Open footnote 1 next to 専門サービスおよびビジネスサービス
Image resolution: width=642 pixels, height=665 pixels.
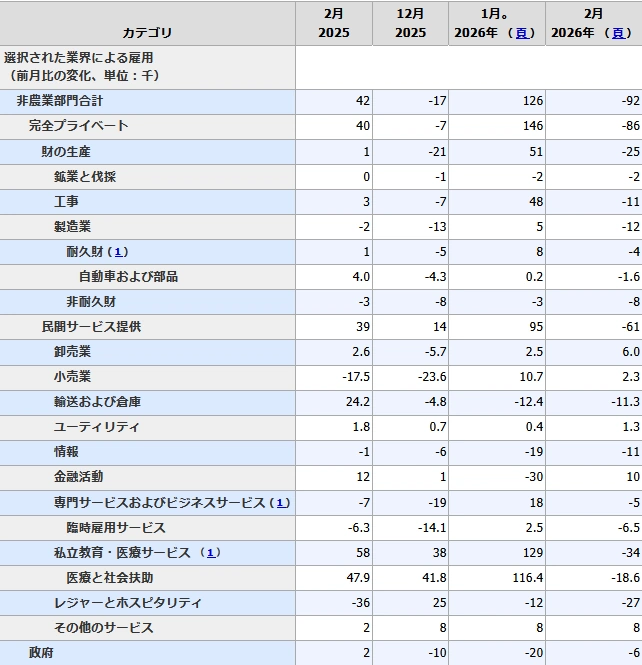[x=282, y=502]
